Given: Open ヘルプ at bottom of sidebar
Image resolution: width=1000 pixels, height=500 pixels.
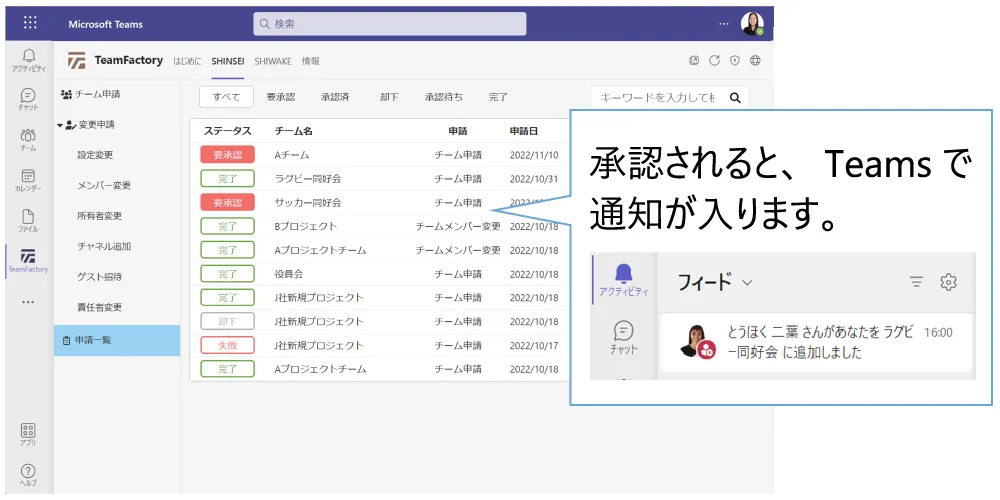Looking at the screenshot, I should pyautogui.click(x=28, y=474).
